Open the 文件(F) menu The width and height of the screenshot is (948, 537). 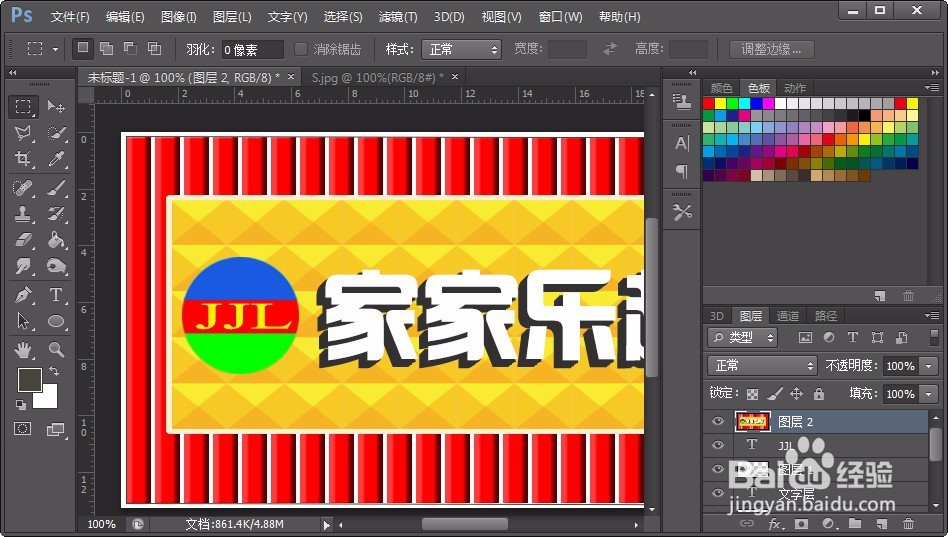70,17
